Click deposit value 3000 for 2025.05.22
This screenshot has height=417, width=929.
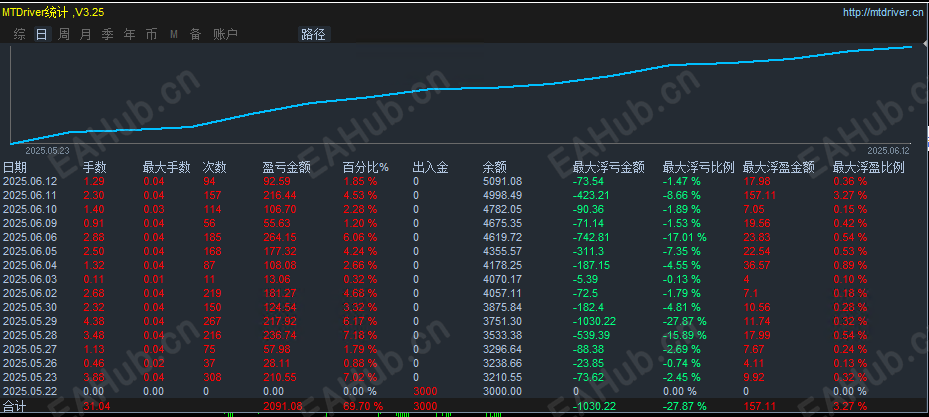[x=425, y=392]
